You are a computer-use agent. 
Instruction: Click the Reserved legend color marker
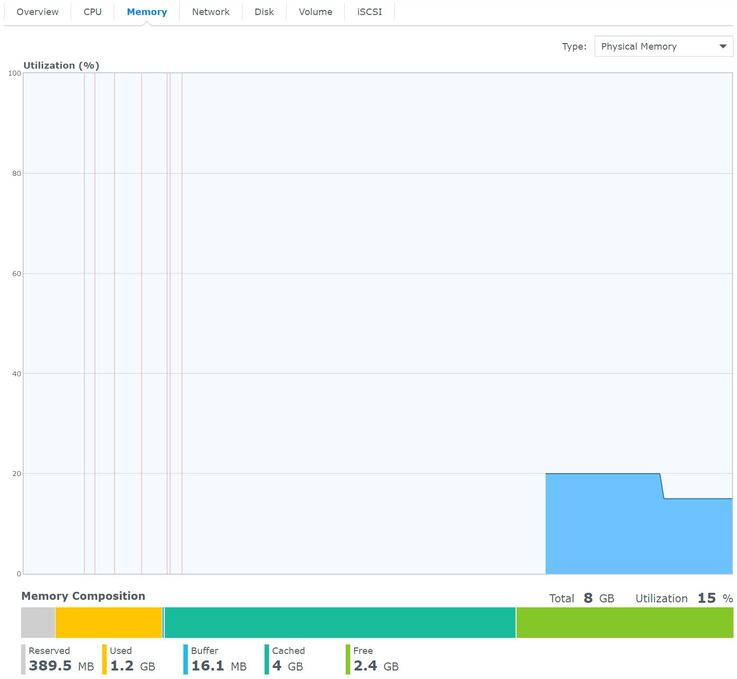pyautogui.click(x=24, y=659)
